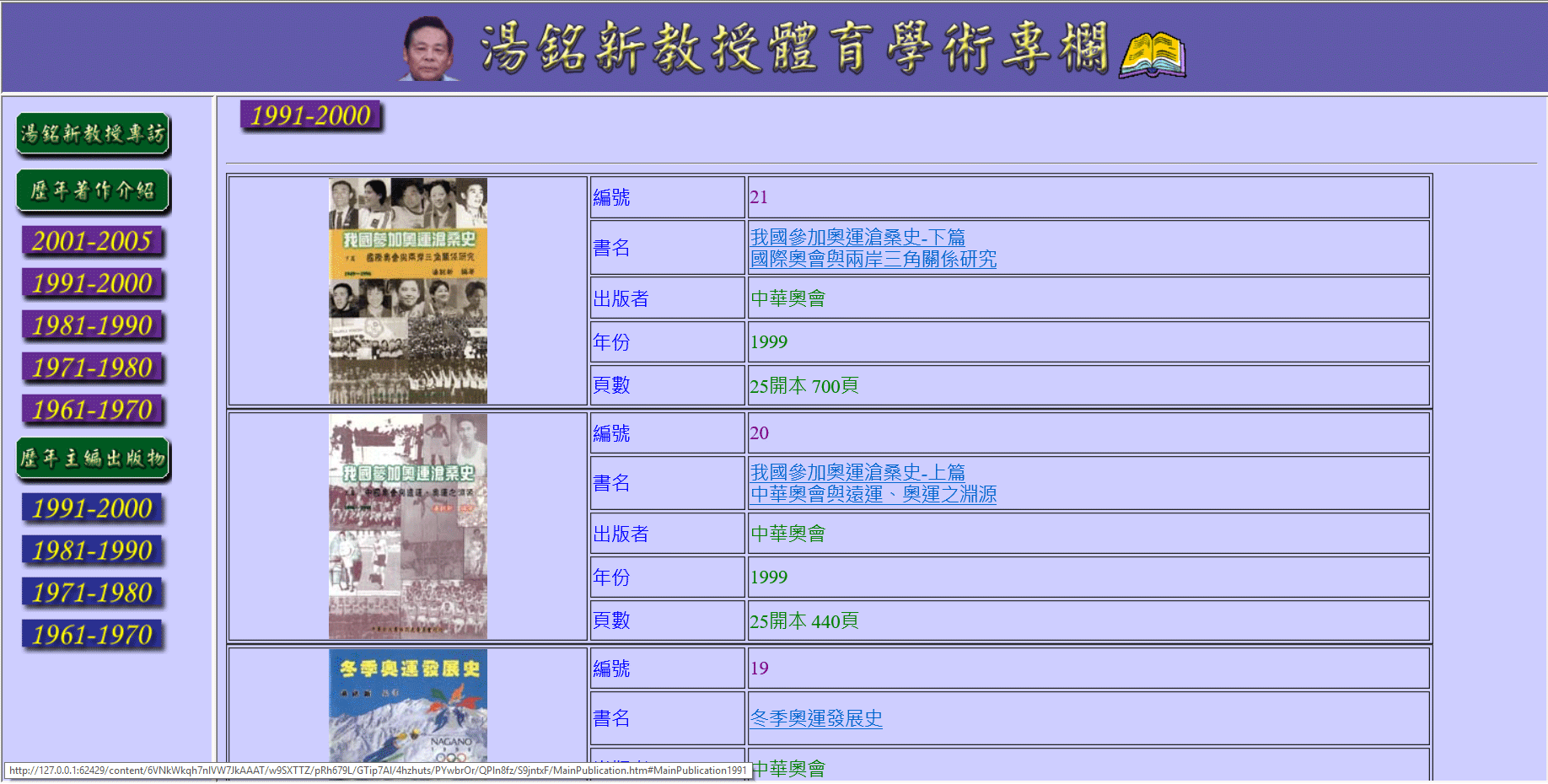Select purple 1991-2000 sidebar button
The width and height of the screenshot is (1548, 784).
(93, 284)
